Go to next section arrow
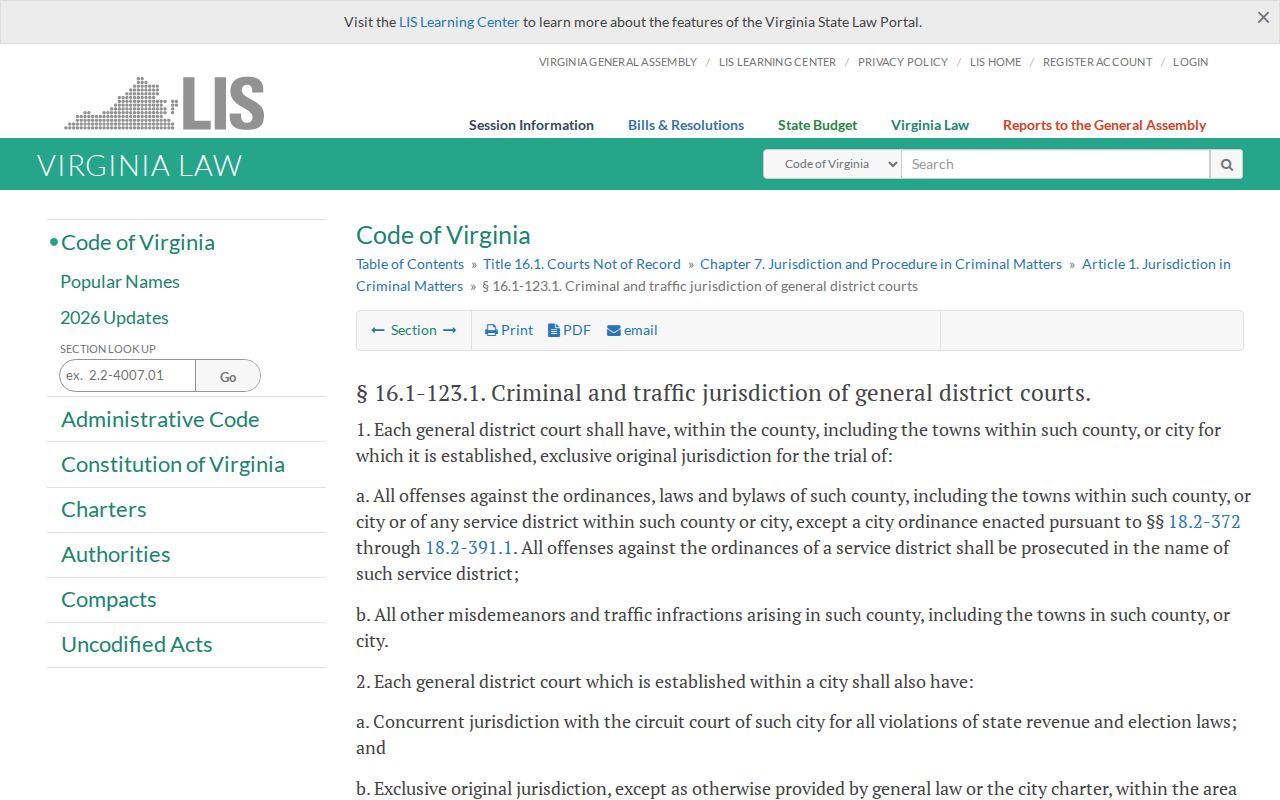This screenshot has width=1280, height=800. click(449, 330)
